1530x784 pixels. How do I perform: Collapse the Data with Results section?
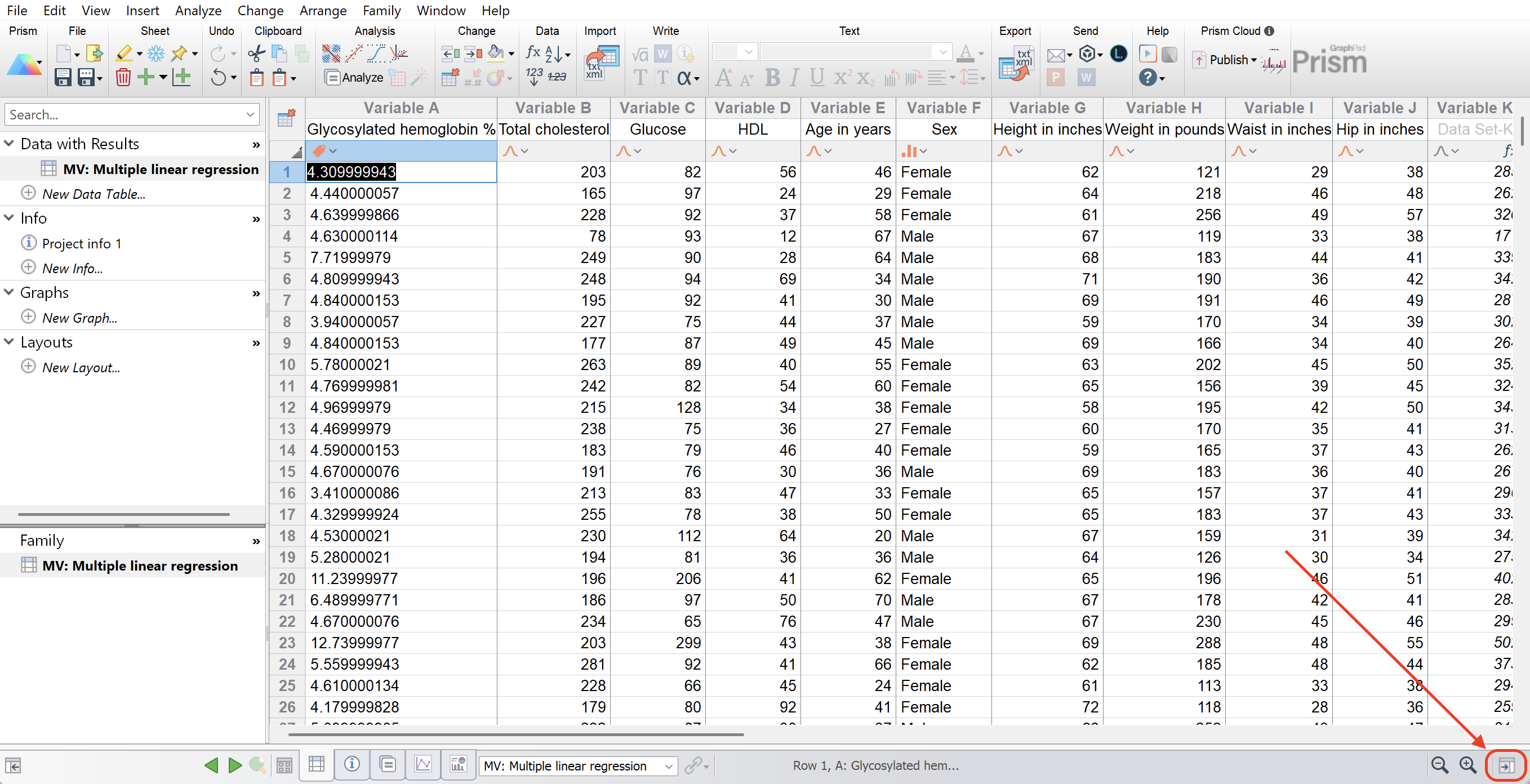[9, 143]
